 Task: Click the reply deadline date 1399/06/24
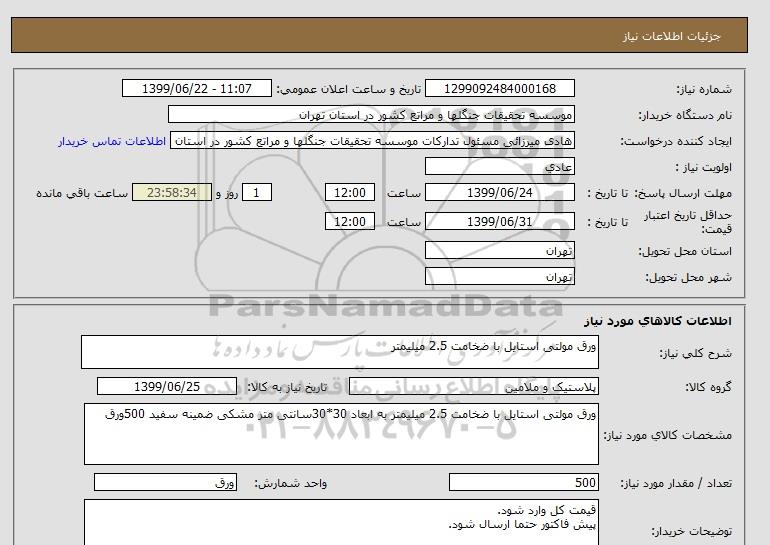(499, 192)
